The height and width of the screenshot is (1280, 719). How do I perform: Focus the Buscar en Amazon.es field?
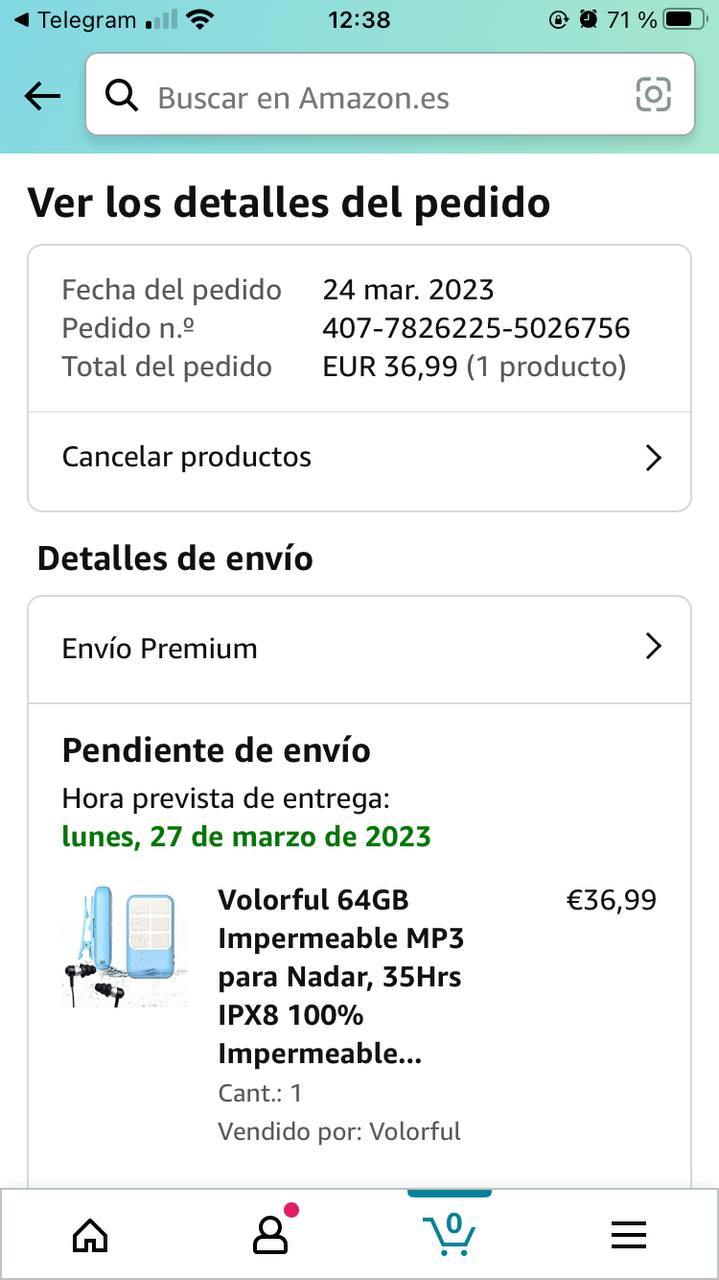380,97
